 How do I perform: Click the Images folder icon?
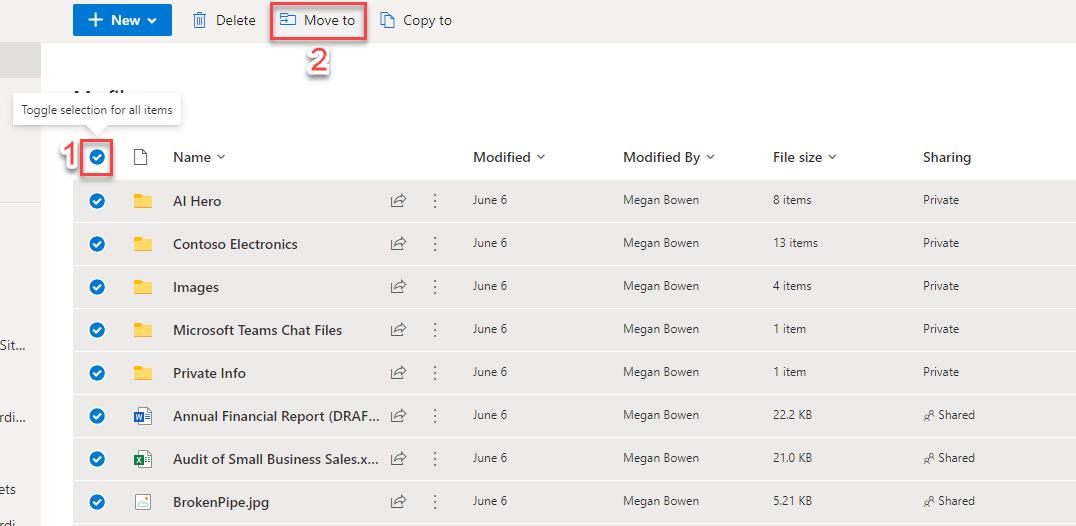click(x=143, y=287)
